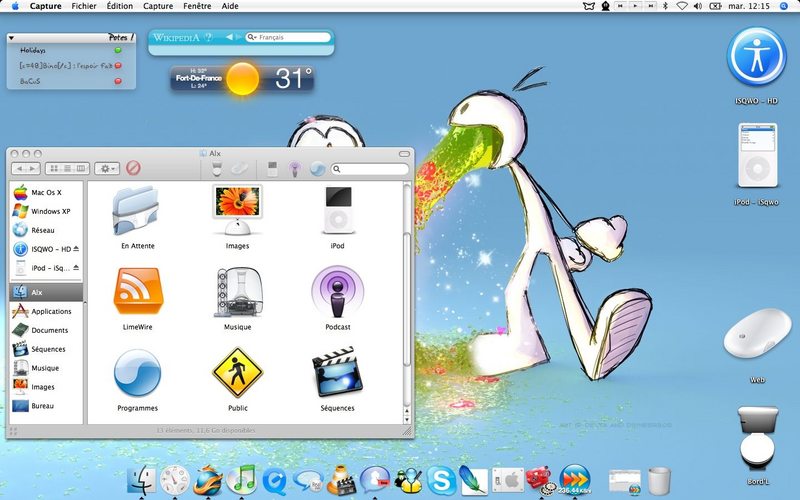Eject iPod - iSq... in the sidebar

tap(76, 268)
